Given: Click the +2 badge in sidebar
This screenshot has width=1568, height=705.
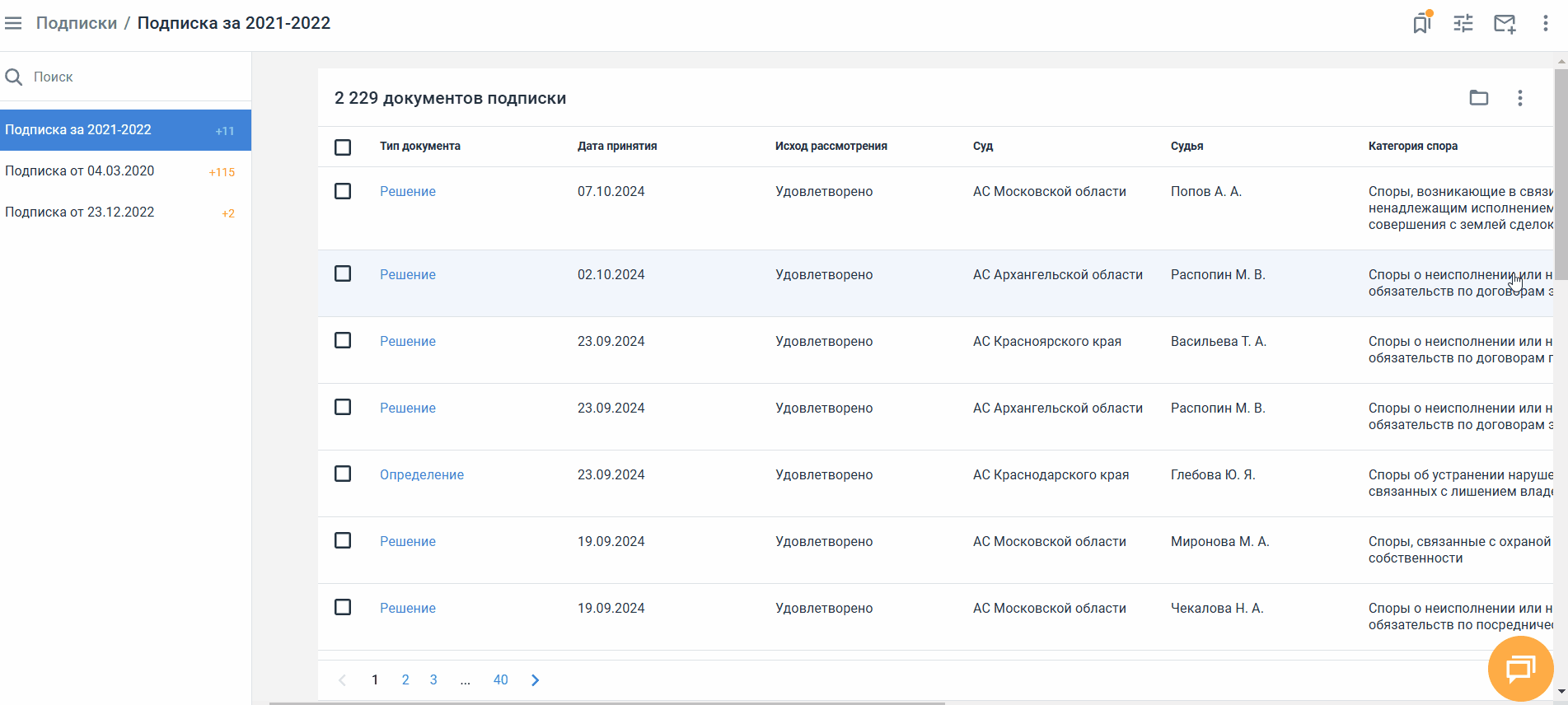Looking at the screenshot, I should [x=228, y=213].
